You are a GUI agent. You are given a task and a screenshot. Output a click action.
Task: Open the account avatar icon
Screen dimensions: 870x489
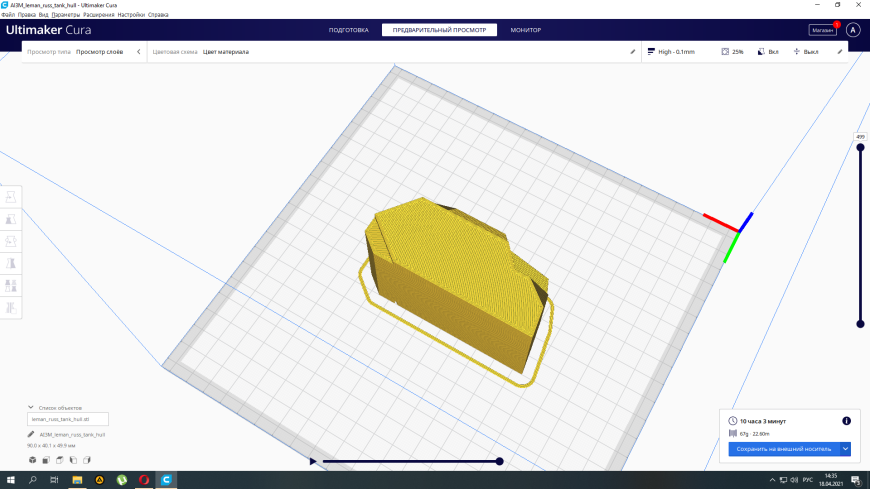853,30
